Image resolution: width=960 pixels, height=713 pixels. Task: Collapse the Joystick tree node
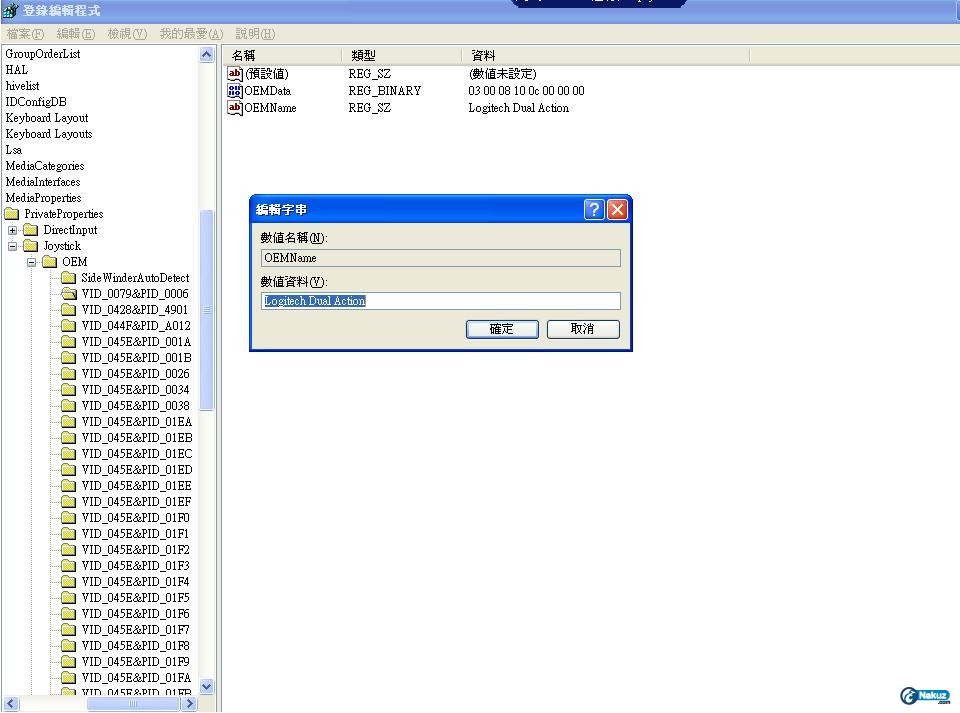[12, 246]
